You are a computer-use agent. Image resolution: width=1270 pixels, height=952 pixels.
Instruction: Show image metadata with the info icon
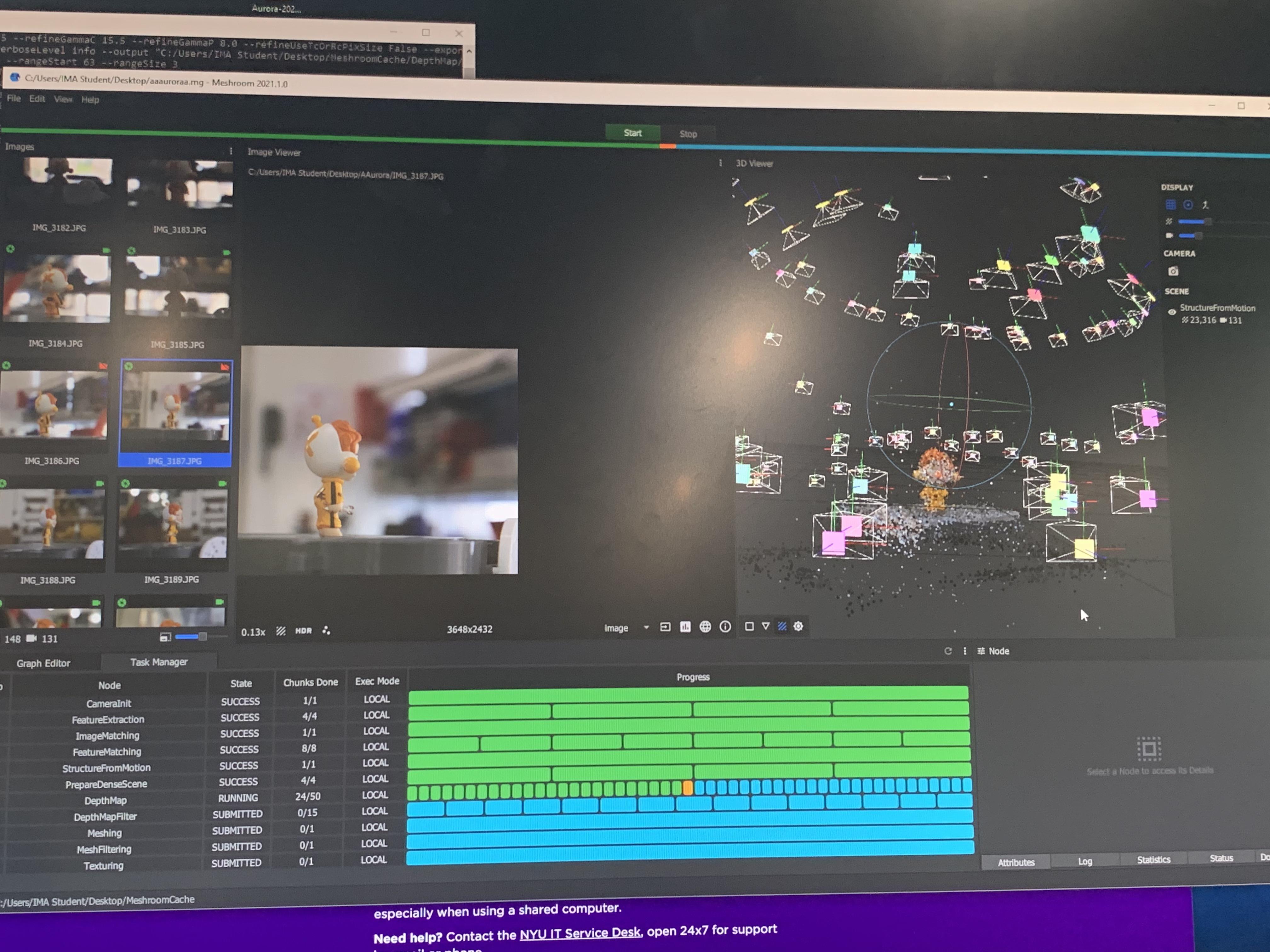725,627
